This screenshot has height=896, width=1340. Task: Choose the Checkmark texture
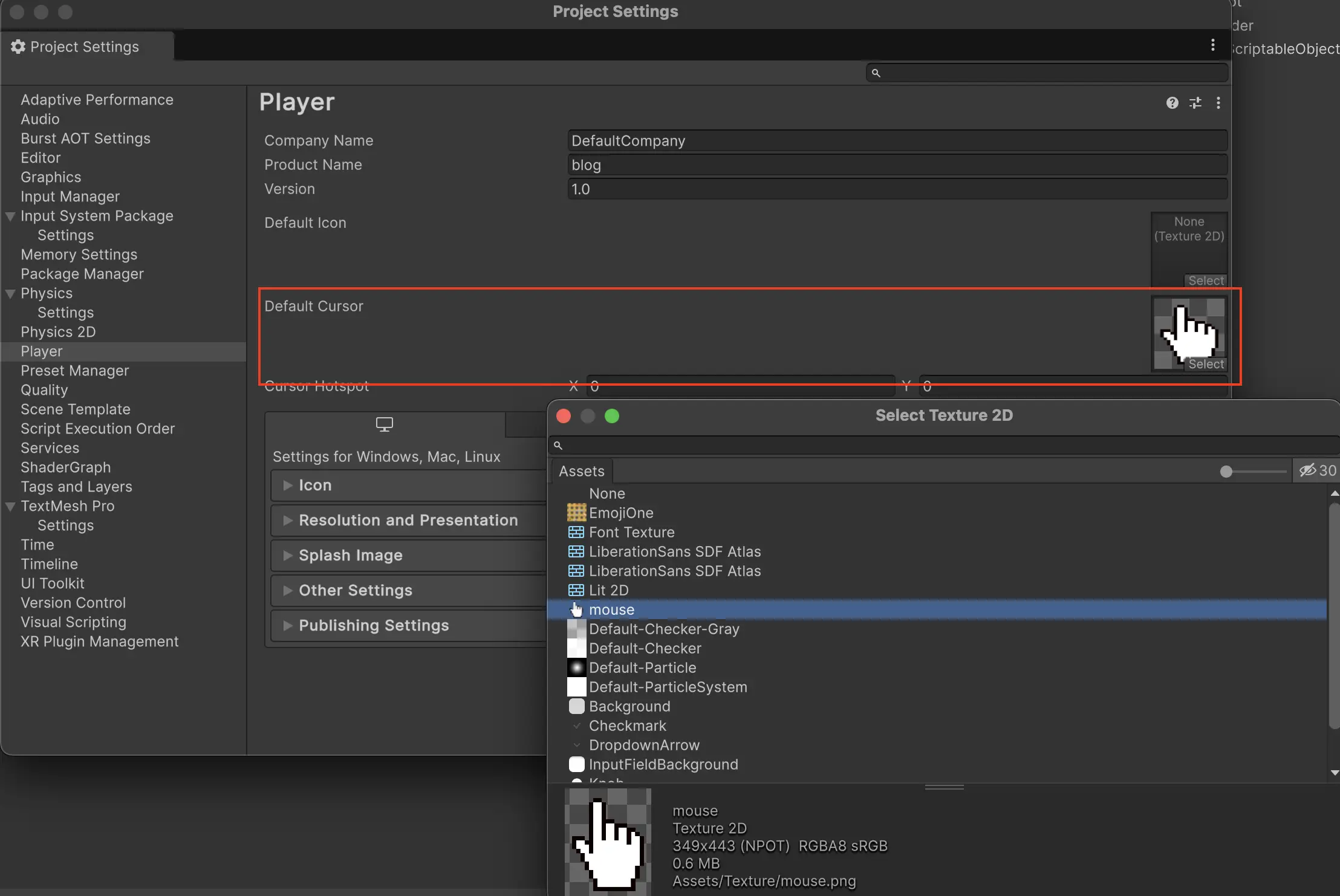click(x=628, y=726)
